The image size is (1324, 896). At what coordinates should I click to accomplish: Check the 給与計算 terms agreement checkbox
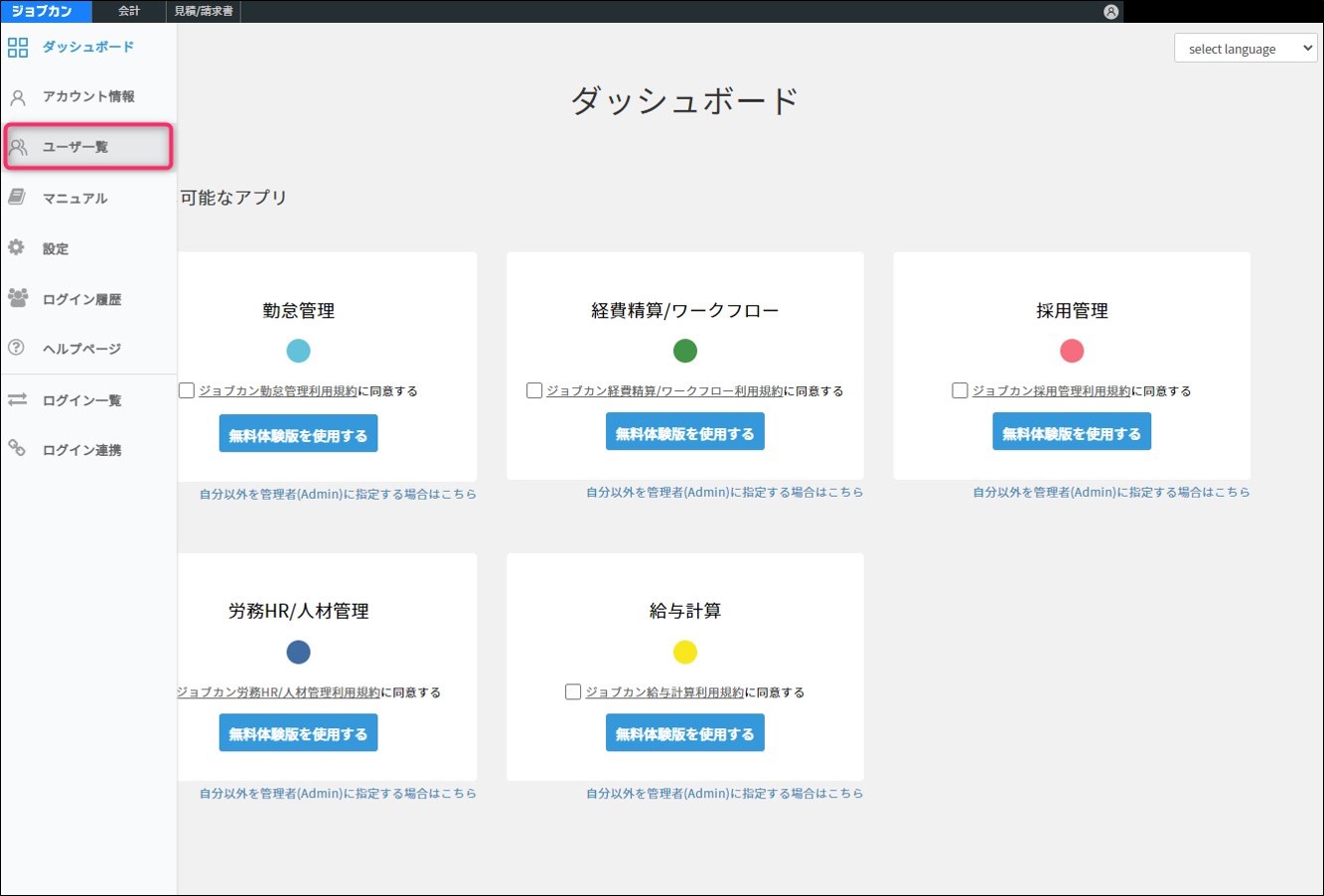click(x=573, y=691)
